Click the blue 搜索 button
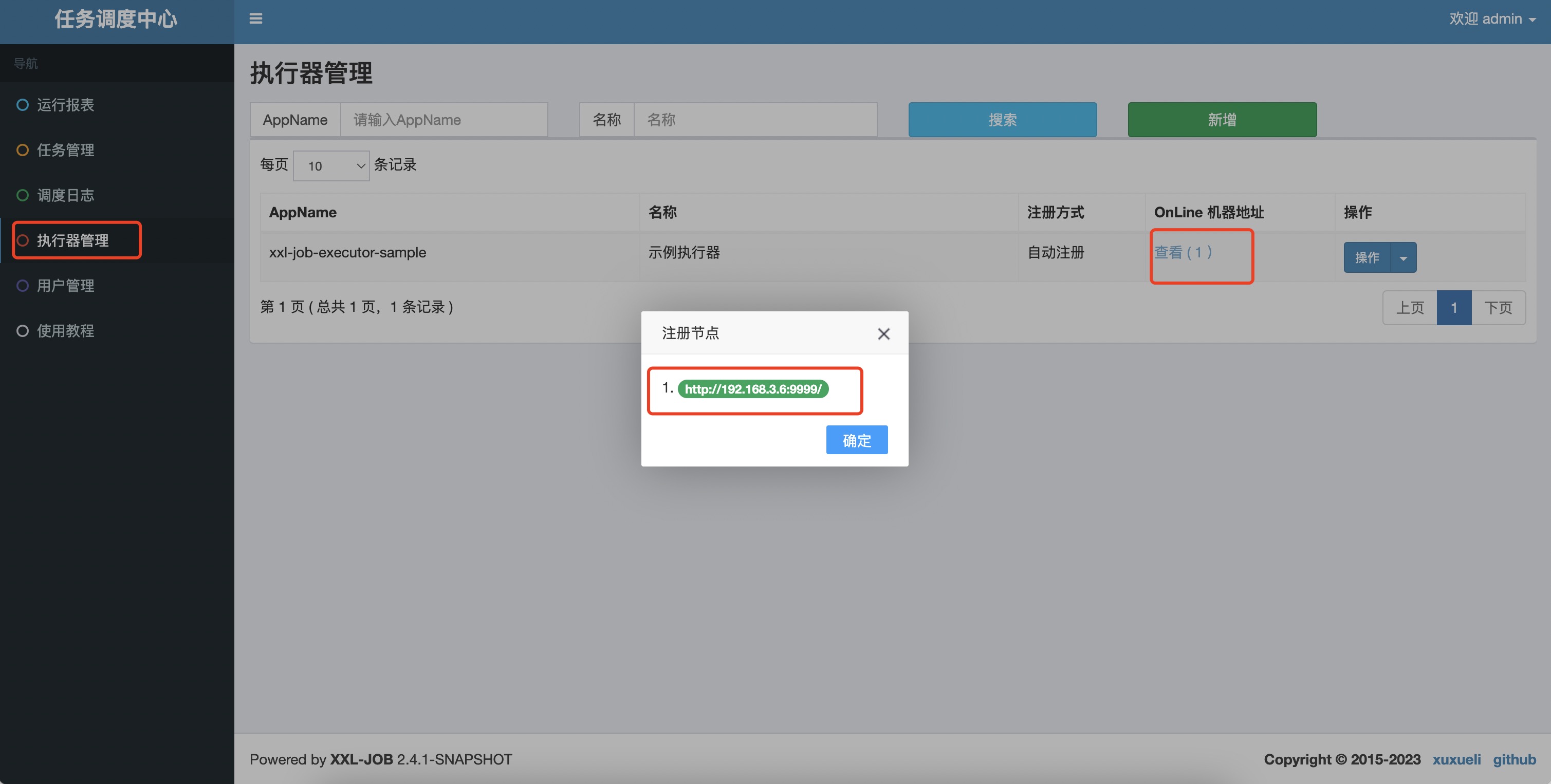Viewport: 1551px width, 784px height. pos(1002,119)
